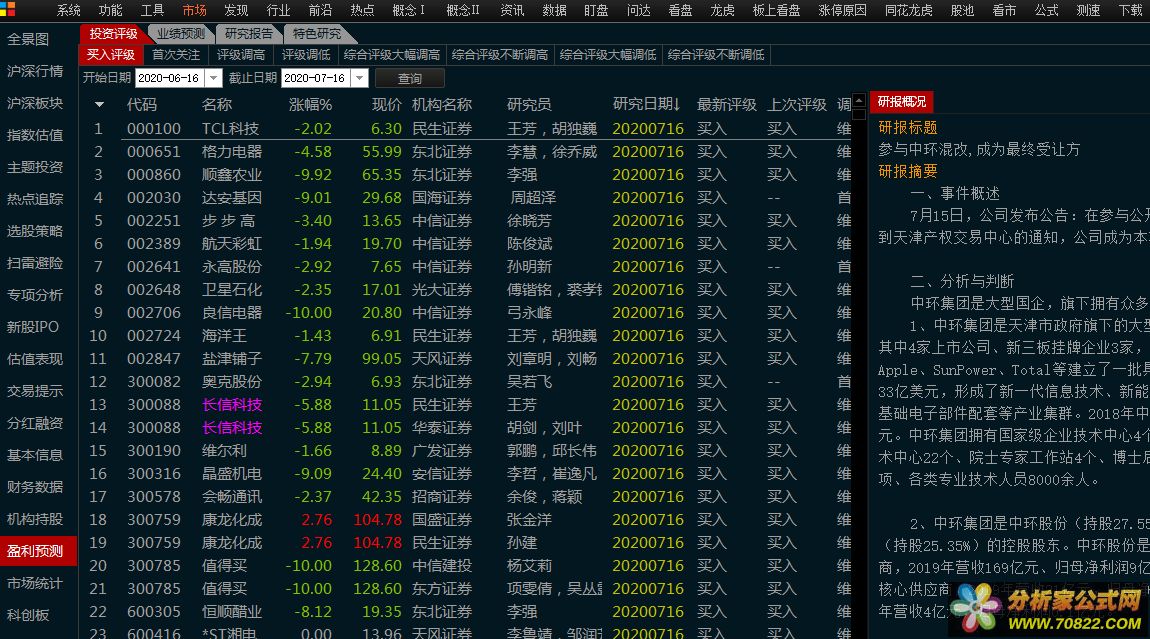
Task: Select the 航天彩虹 row
Action: point(466,244)
